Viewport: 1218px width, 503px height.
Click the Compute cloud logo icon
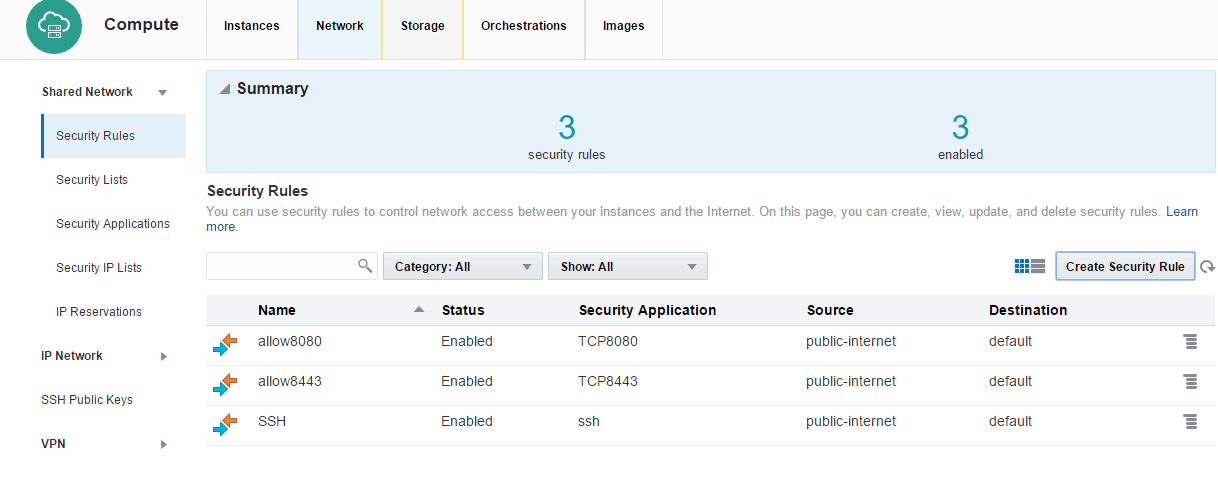54,26
